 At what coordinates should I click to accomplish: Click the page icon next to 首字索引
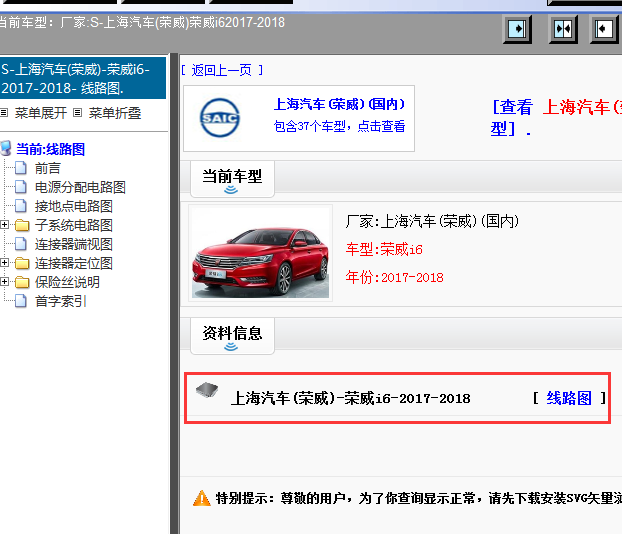21,301
